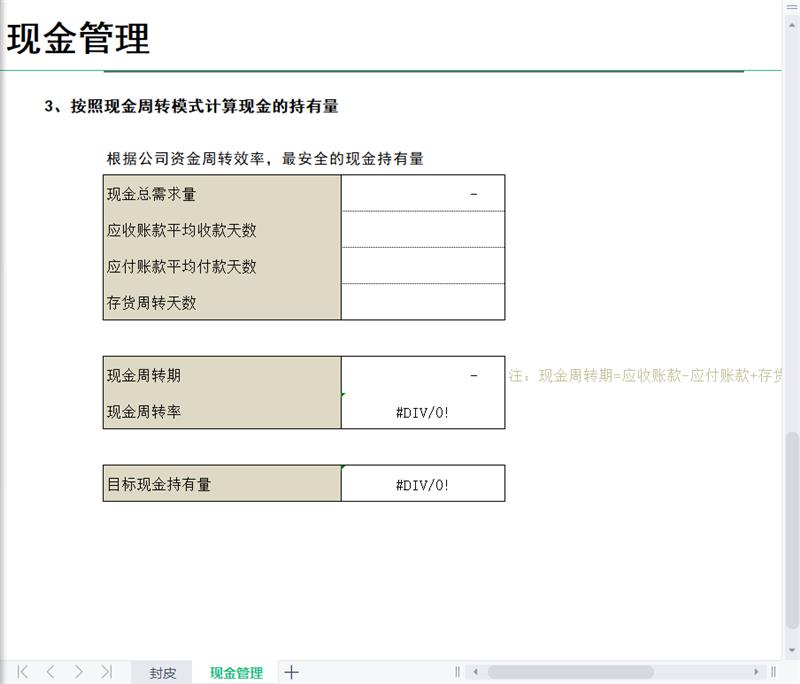Go to previous sheet tab arrow
The height and width of the screenshot is (684, 800).
click(x=50, y=672)
